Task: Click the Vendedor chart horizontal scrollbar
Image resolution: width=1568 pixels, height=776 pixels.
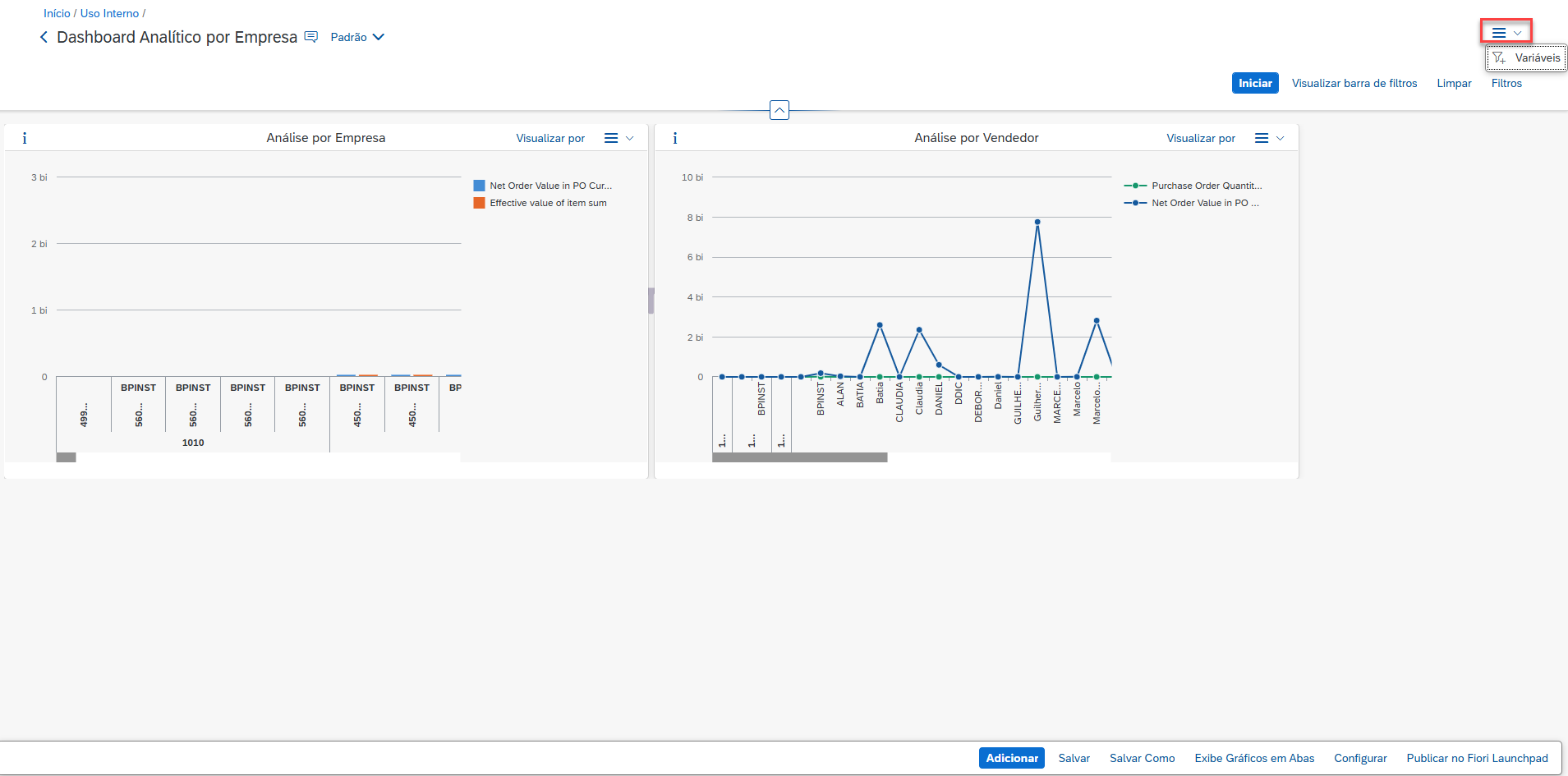Action: pos(799,457)
